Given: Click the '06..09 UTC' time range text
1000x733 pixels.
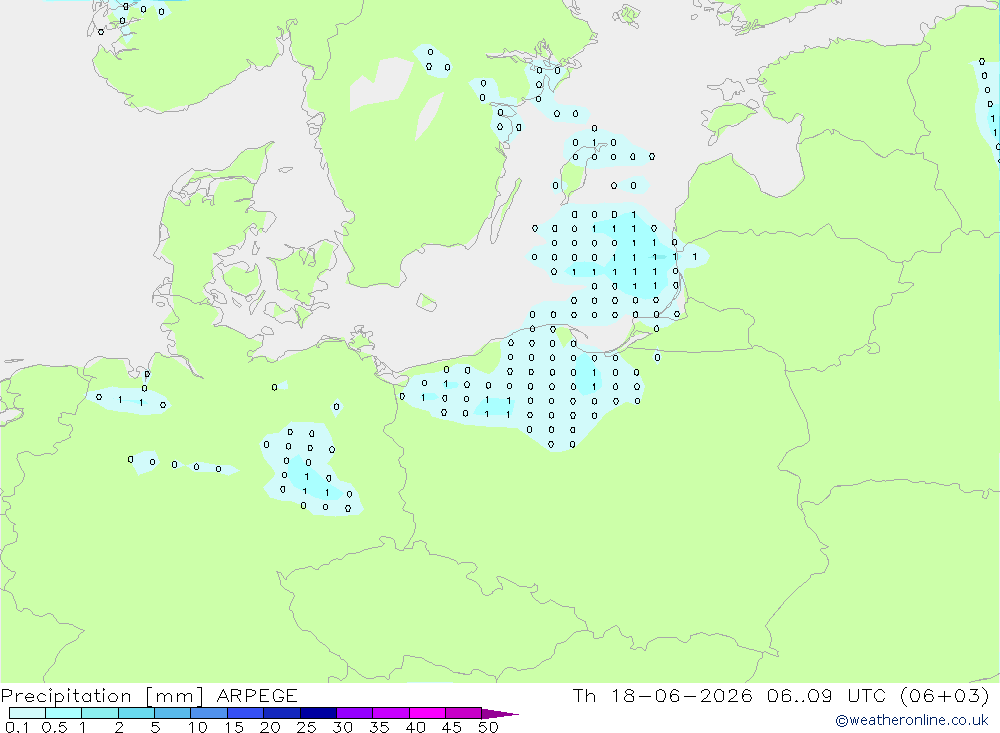Looking at the screenshot, I should coord(828,695).
